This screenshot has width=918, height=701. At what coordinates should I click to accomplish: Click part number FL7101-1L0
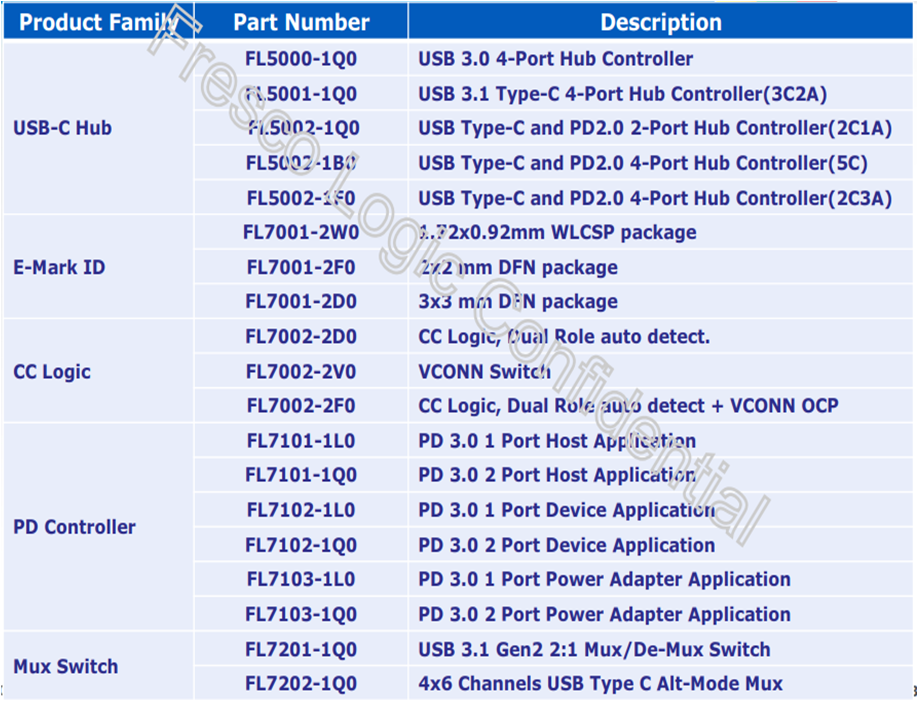(301, 441)
